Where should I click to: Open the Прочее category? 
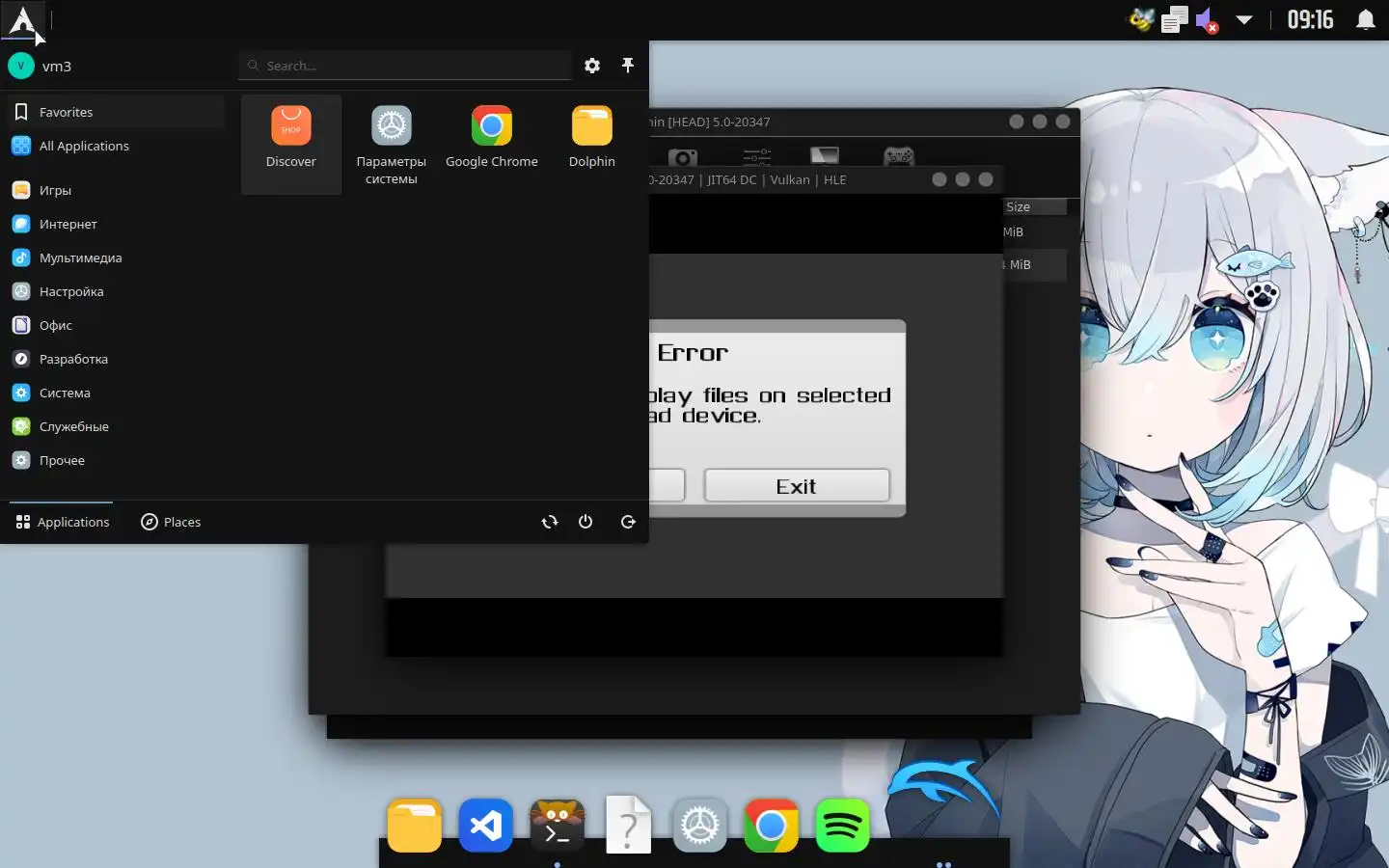116,460
